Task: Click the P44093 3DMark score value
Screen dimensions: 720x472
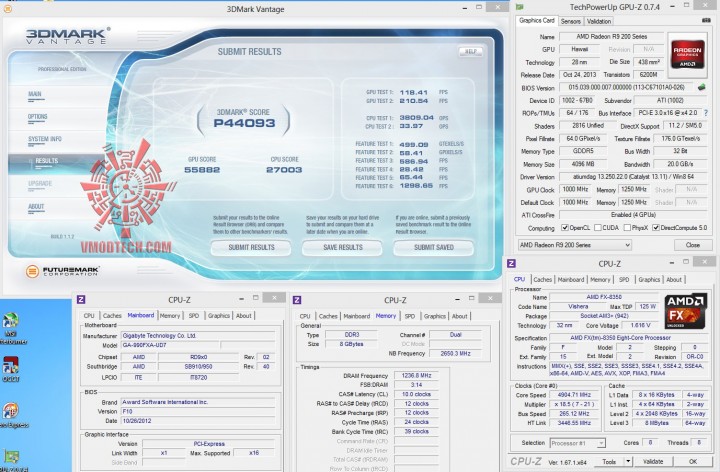Action: point(244,123)
